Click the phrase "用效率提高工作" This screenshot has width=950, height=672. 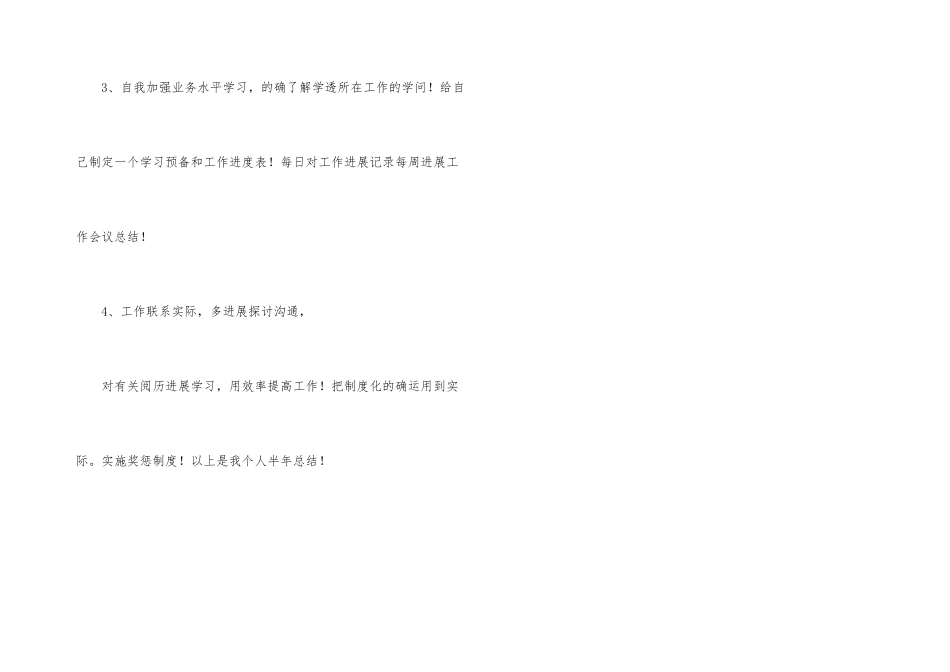[273, 387]
